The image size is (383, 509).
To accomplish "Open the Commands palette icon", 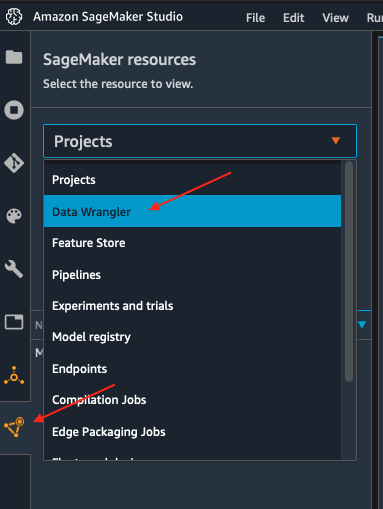I will [x=14, y=216].
